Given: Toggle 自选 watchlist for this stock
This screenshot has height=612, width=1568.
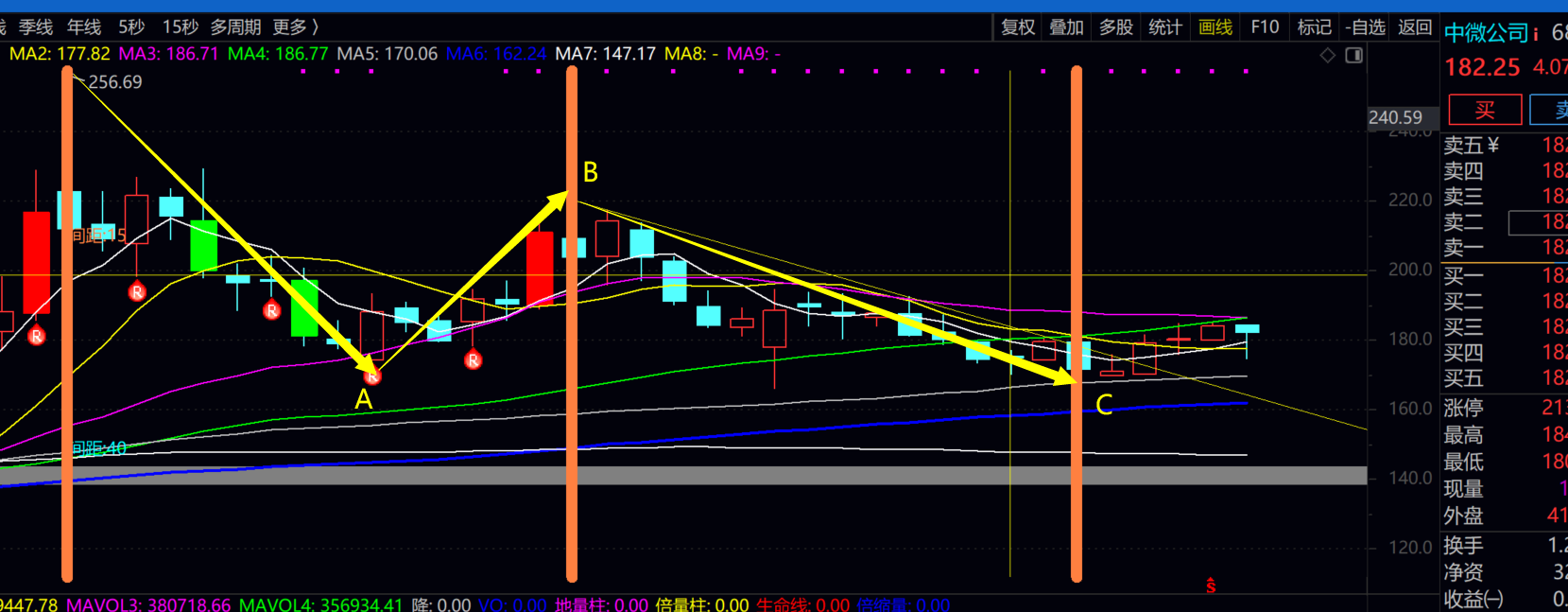Looking at the screenshot, I should [1366, 27].
